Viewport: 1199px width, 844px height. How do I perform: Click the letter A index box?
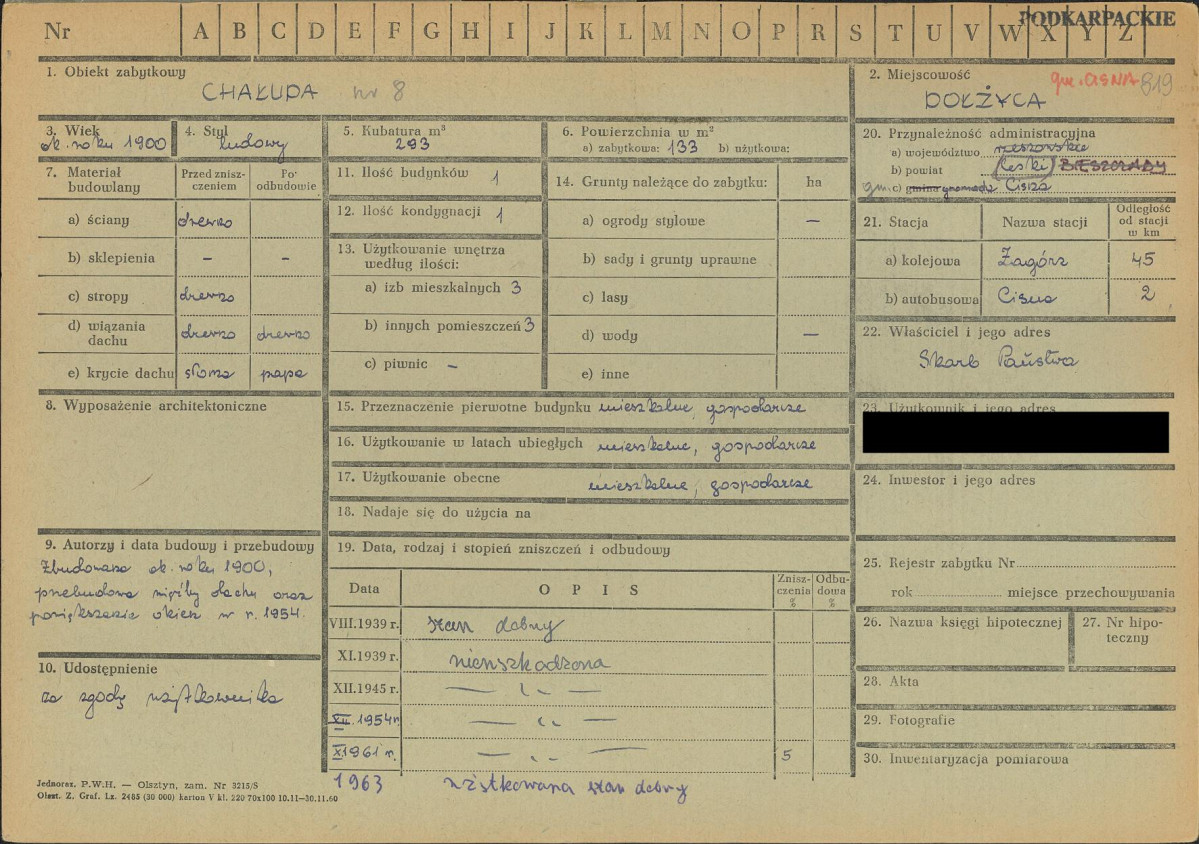pyautogui.click(x=201, y=32)
